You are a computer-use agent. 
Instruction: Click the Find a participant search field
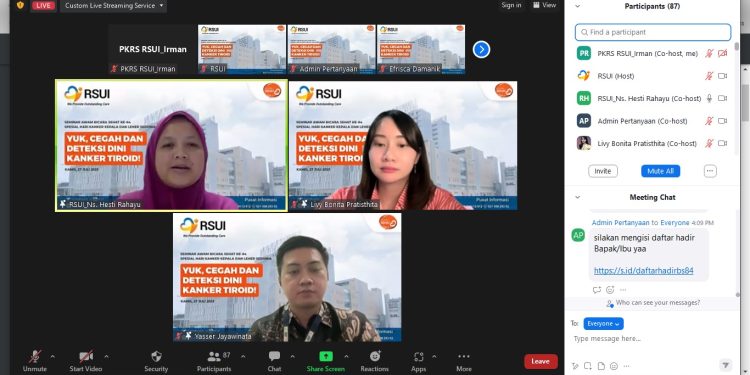coord(653,32)
